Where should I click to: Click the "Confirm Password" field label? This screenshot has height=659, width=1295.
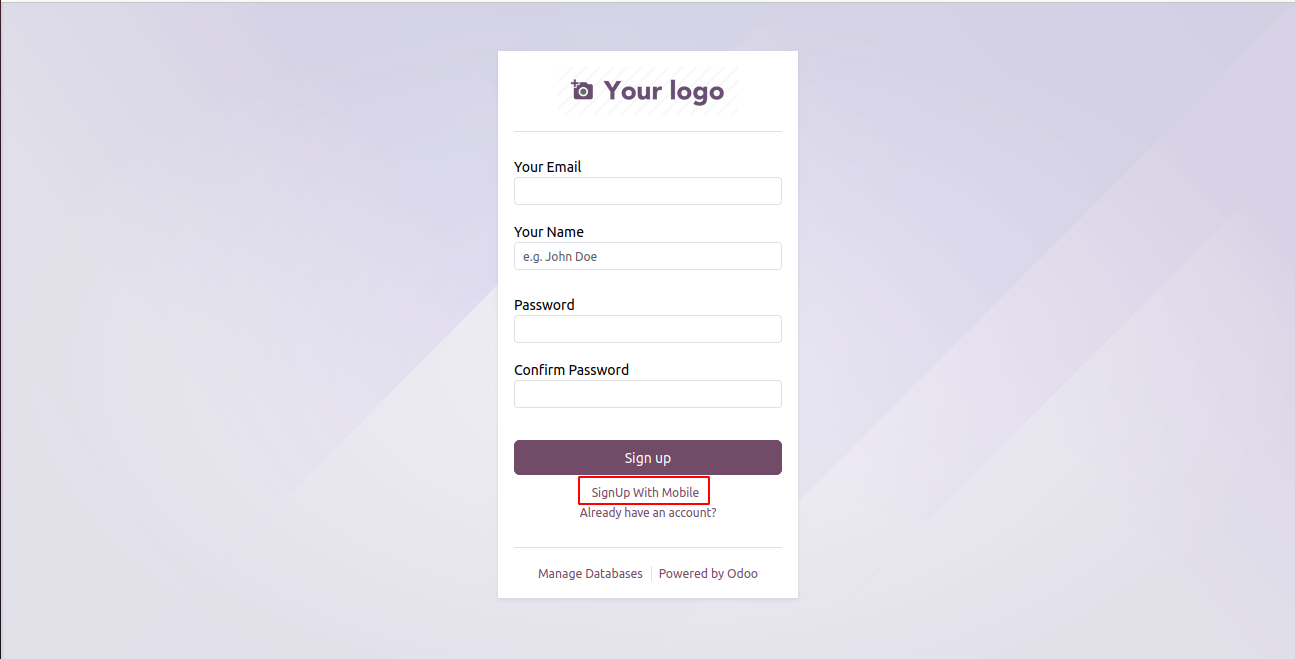pyautogui.click(x=571, y=370)
